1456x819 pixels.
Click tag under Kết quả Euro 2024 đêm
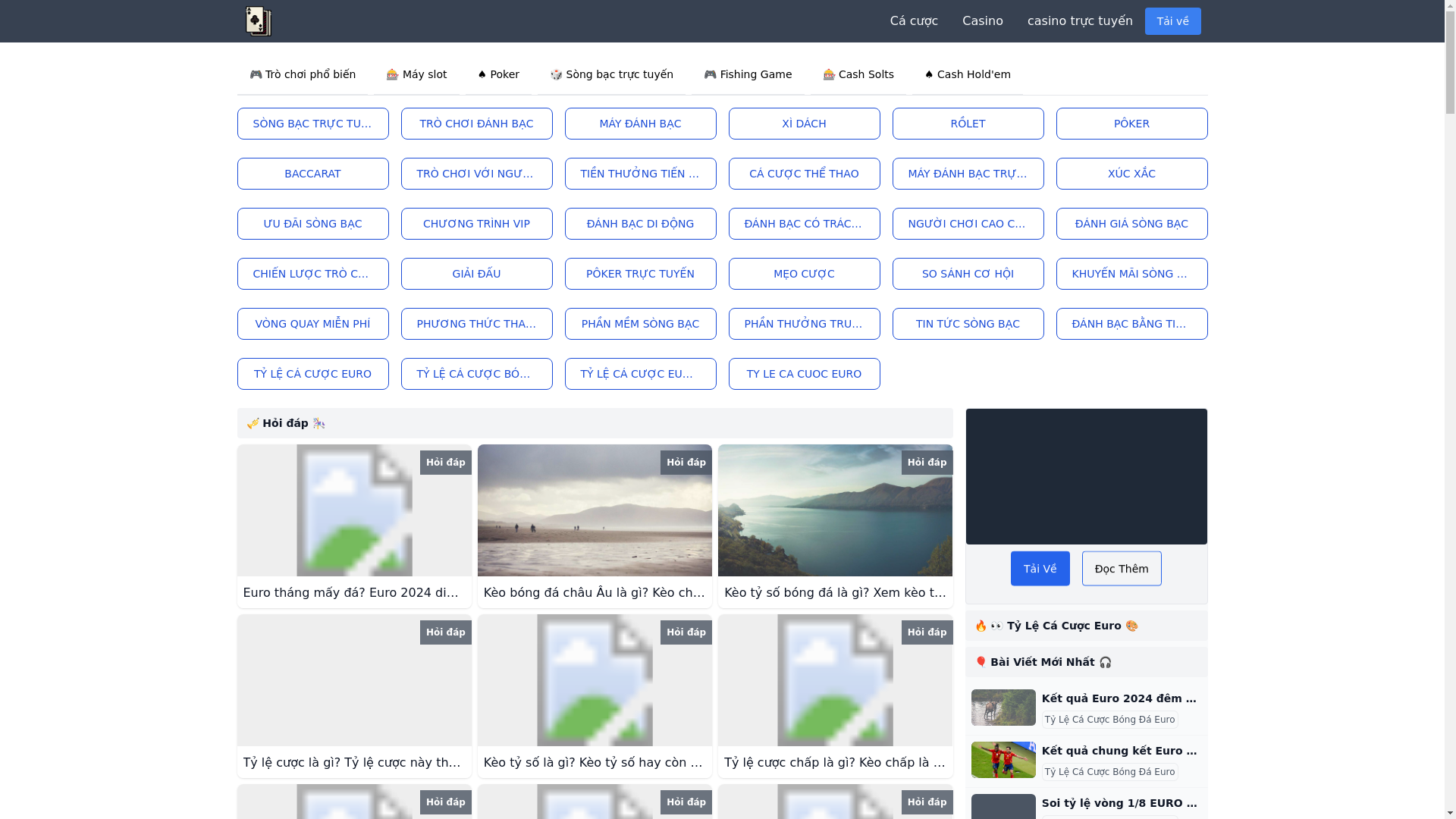pyautogui.click(x=1110, y=720)
